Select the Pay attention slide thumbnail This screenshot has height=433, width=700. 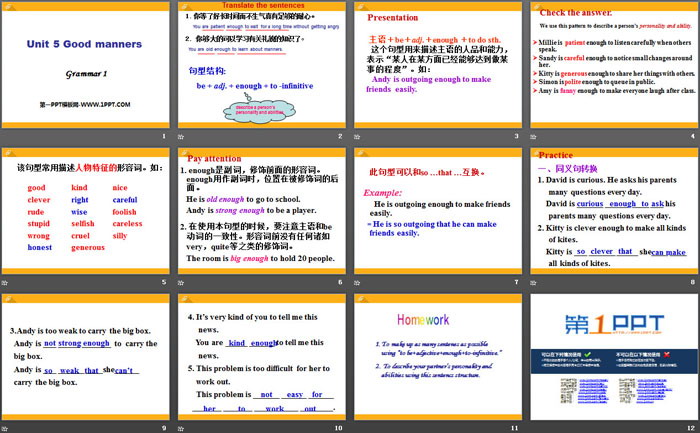[262, 211]
